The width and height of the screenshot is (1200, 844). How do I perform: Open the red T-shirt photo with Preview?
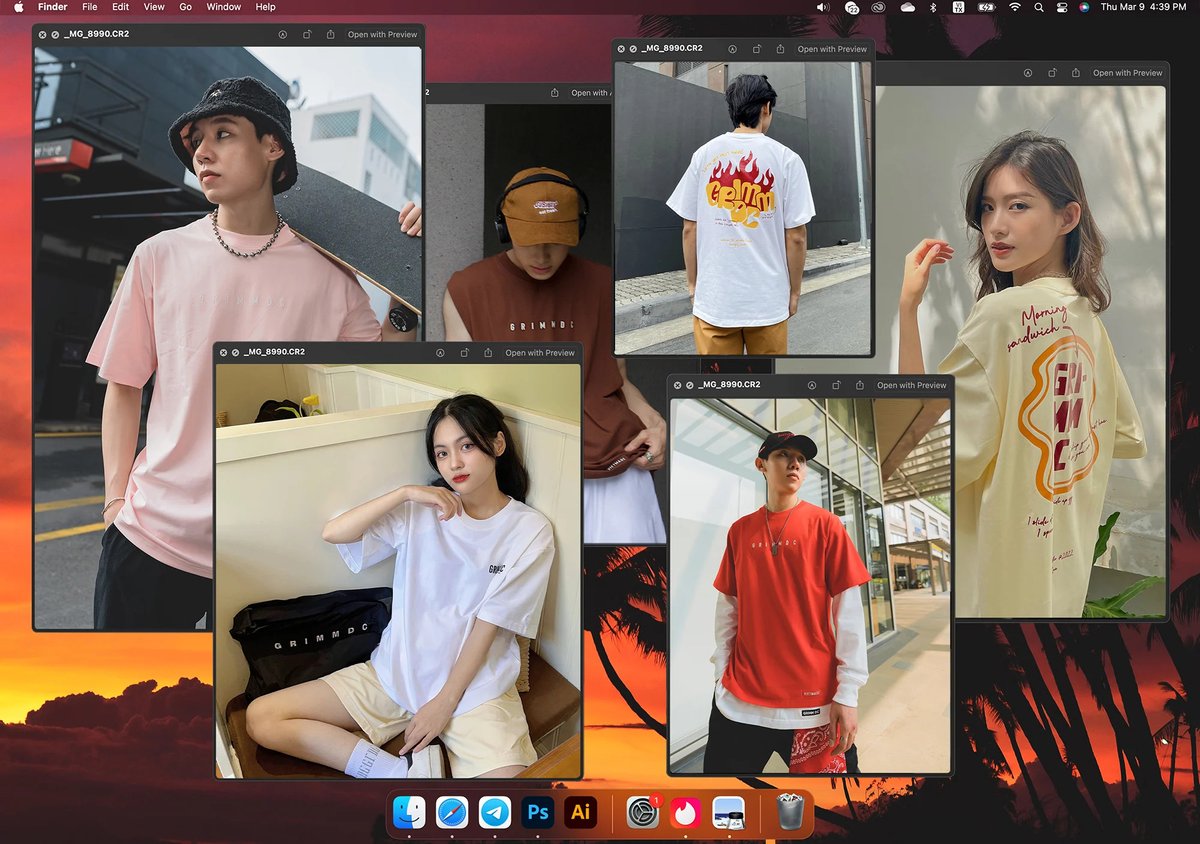912,385
